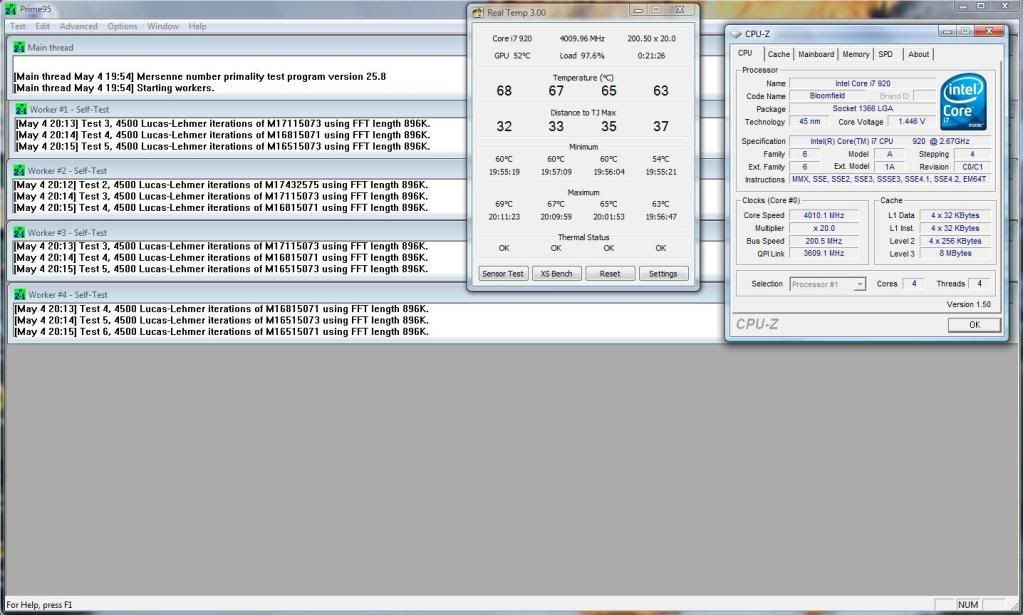Image resolution: width=1023 pixels, height=615 pixels.
Task: Click the minimum temperature 54°C entry
Action: pos(661,159)
